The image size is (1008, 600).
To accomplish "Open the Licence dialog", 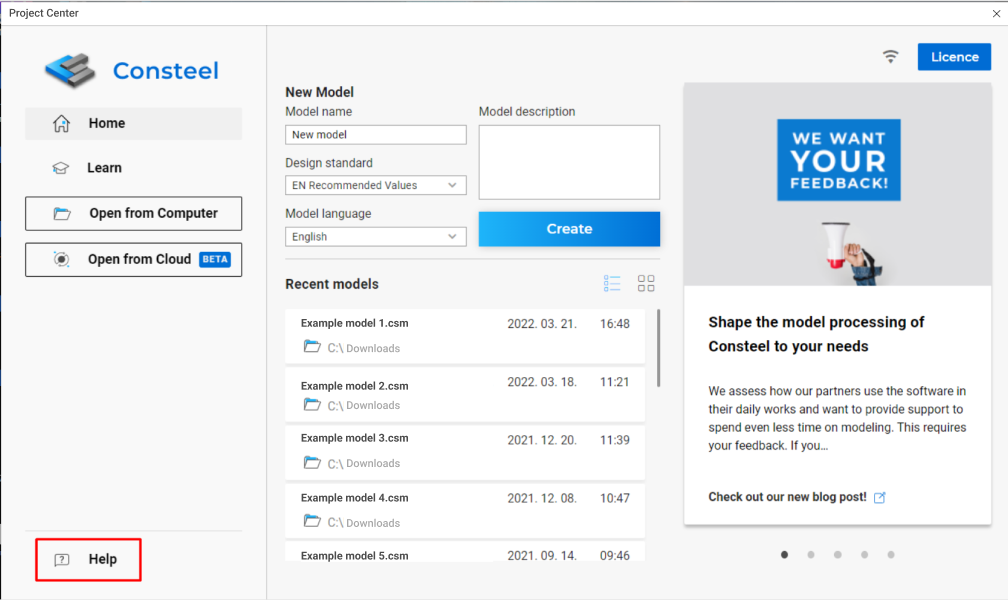I will 954,57.
